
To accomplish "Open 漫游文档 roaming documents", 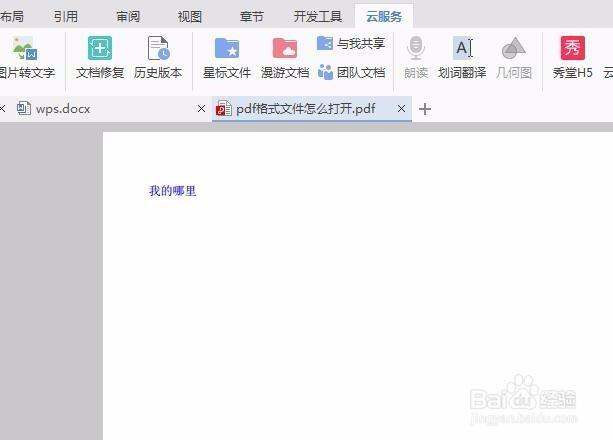I will point(285,50).
